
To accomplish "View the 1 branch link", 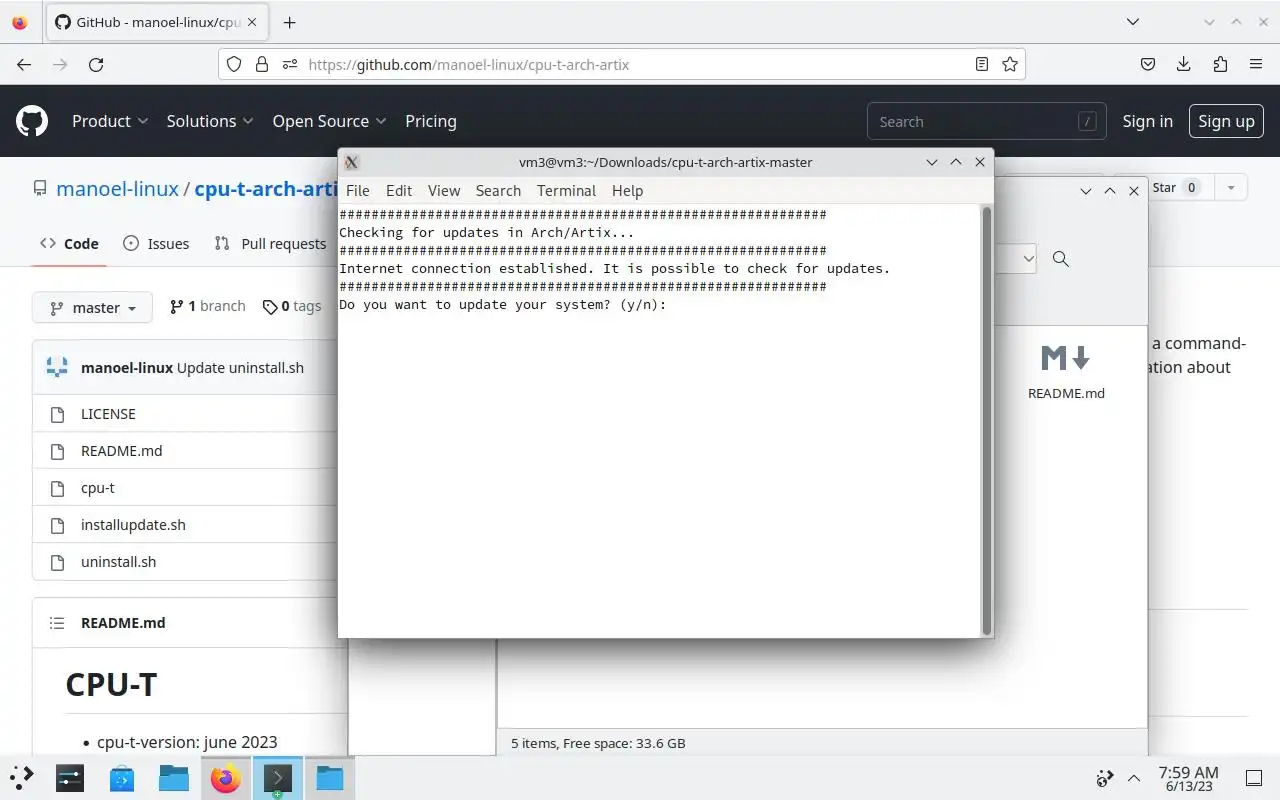I will tap(208, 306).
